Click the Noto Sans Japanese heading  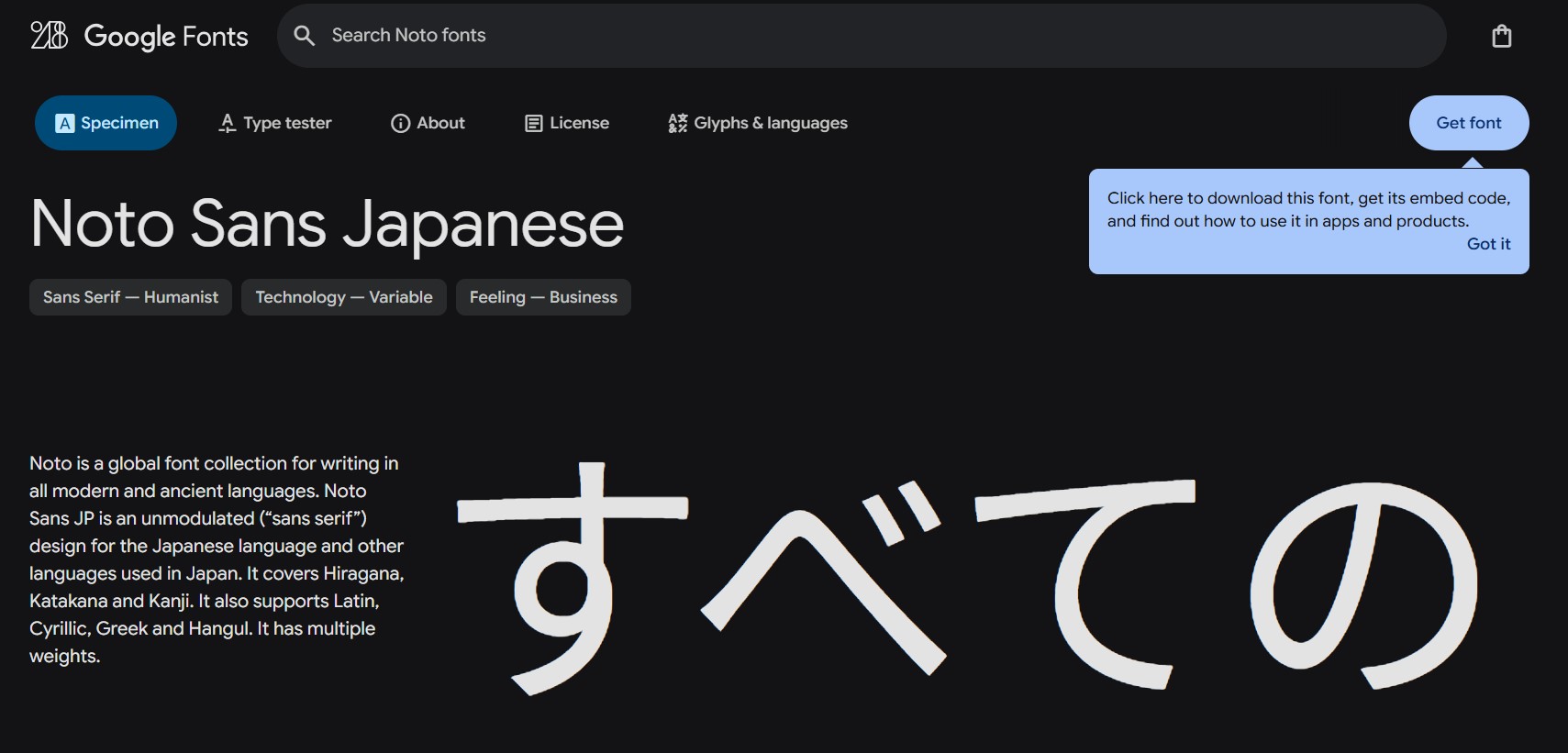328,224
